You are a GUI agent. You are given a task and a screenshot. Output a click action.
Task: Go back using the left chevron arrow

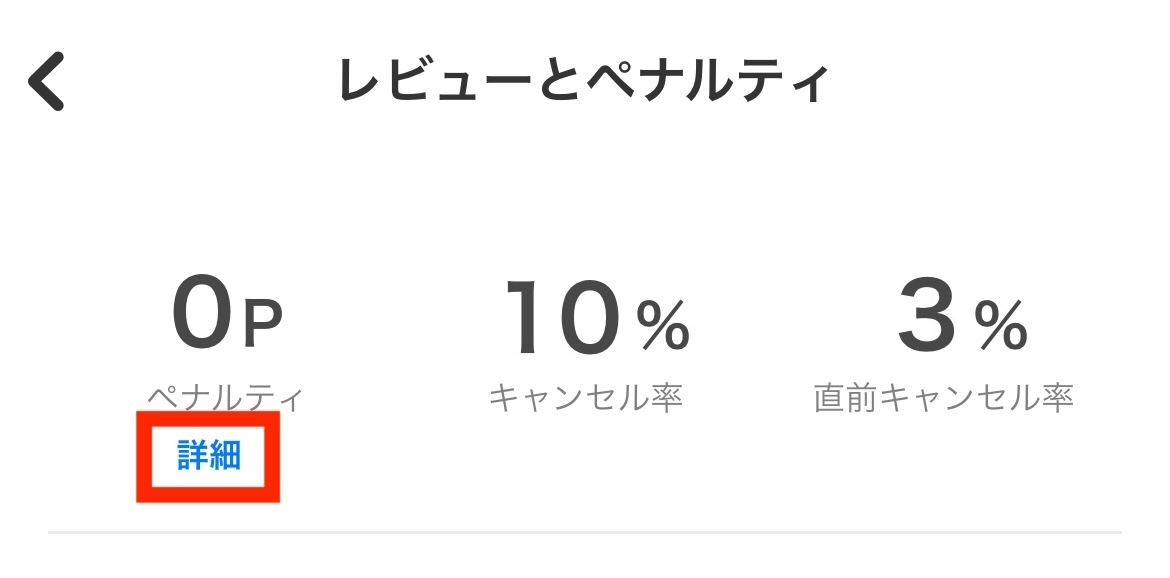tap(46, 82)
